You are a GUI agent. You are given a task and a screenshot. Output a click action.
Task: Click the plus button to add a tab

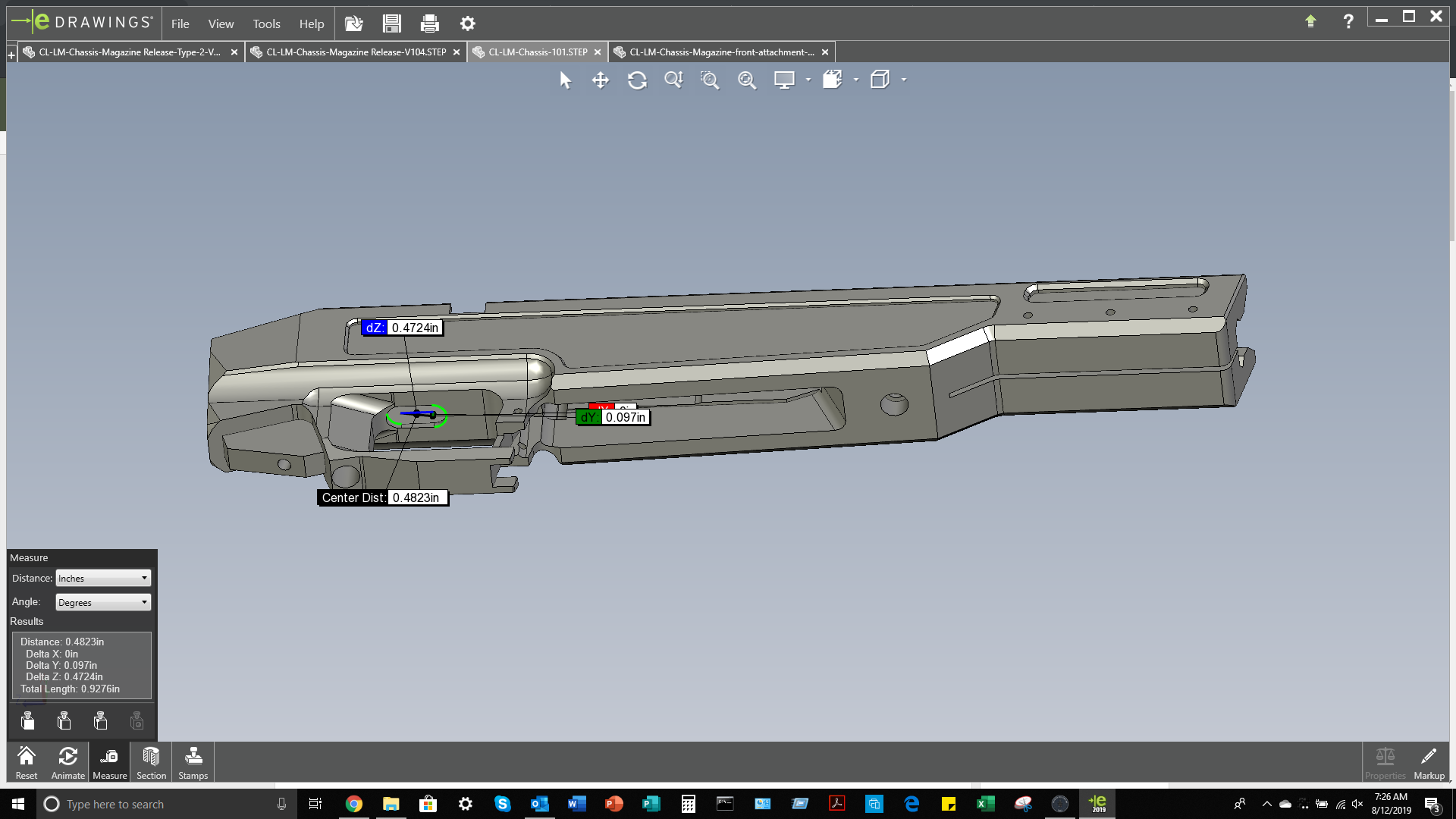(11, 55)
